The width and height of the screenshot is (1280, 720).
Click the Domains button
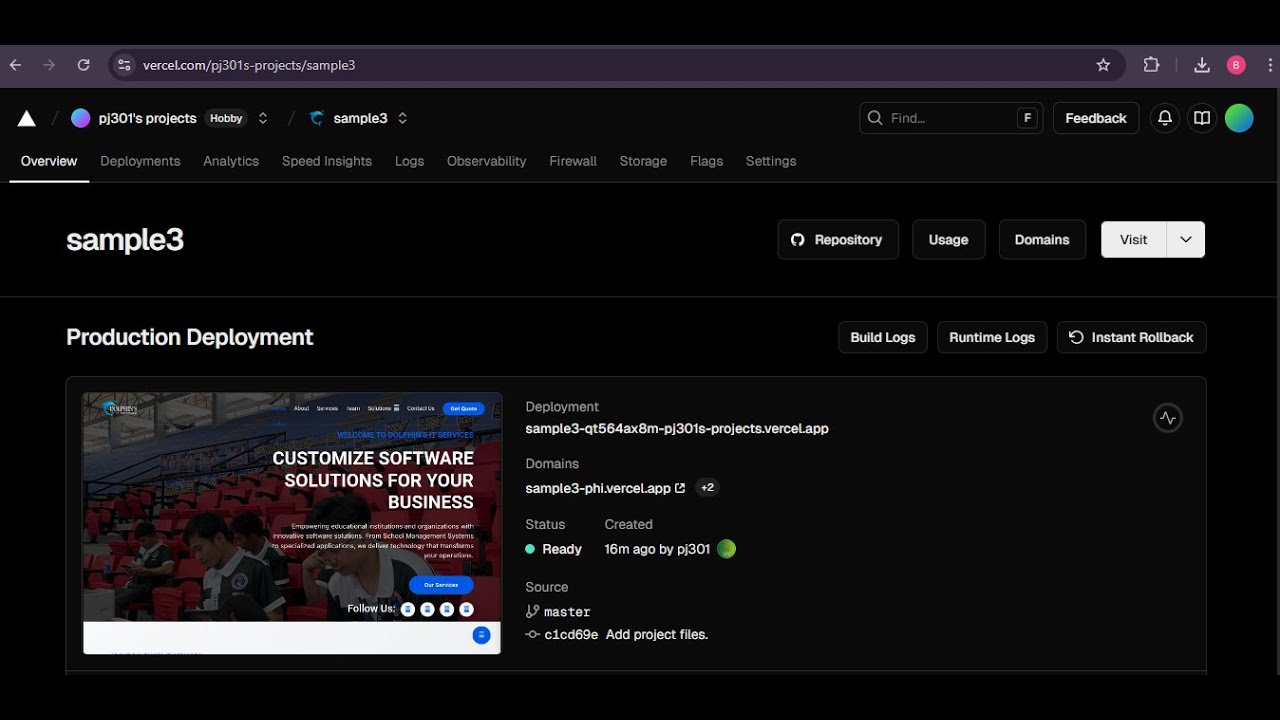click(x=1042, y=240)
